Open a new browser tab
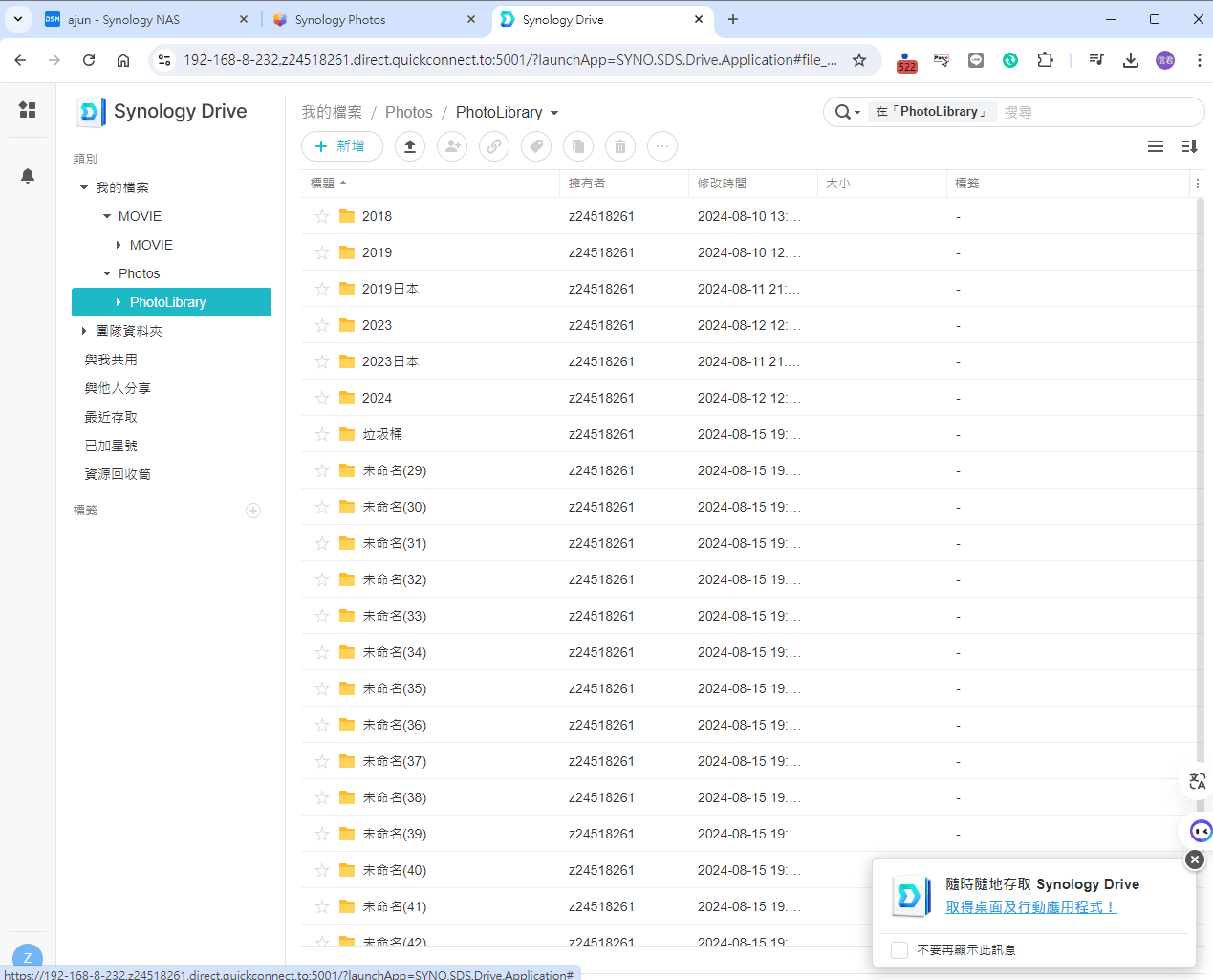The height and width of the screenshot is (980, 1213). tap(733, 19)
